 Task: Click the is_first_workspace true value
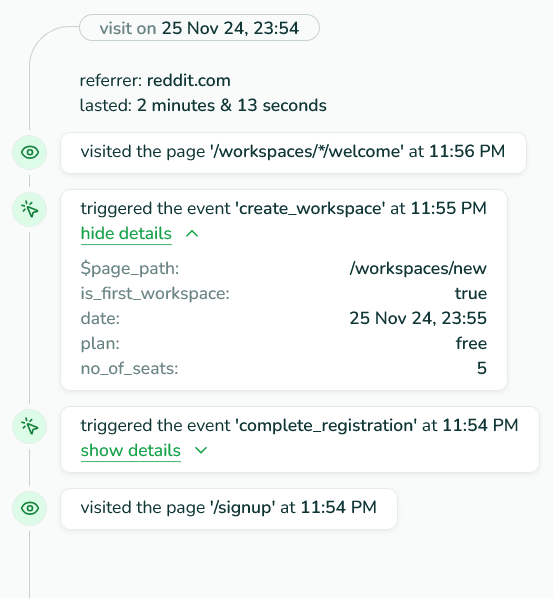pos(471,294)
